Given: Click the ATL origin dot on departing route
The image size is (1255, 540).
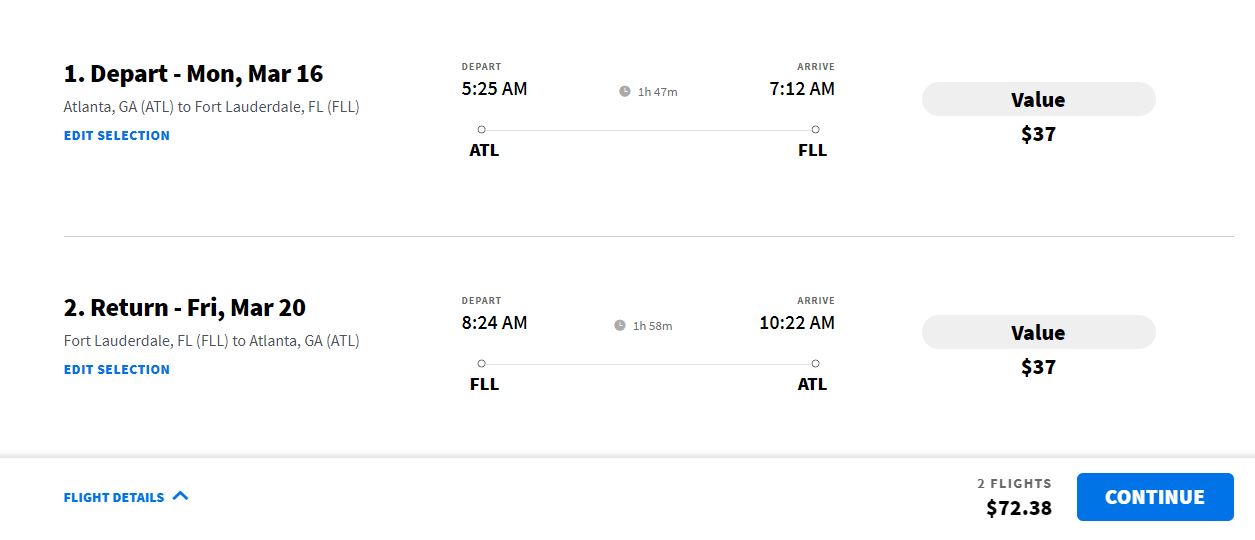Looking at the screenshot, I should point(482,129).
